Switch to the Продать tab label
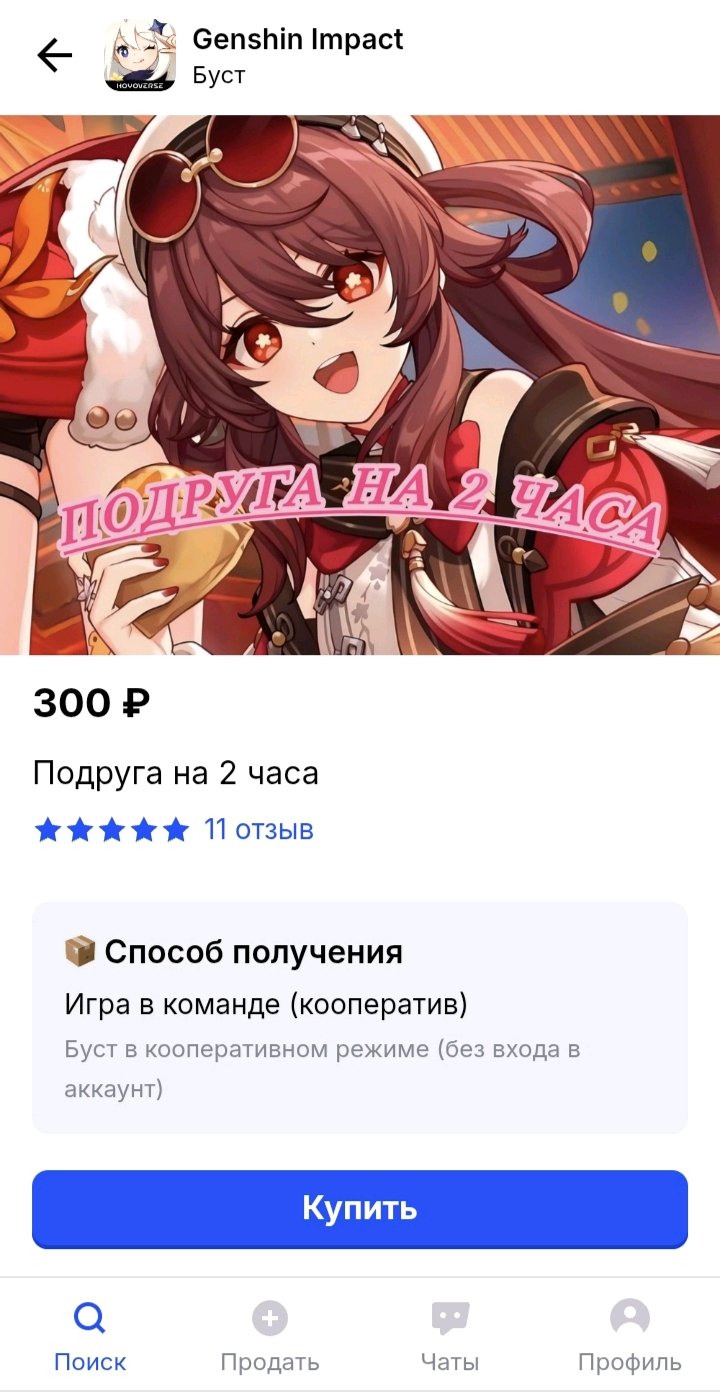The width and height of the screenshot is (720, 1392). [x=270, y=1362]
